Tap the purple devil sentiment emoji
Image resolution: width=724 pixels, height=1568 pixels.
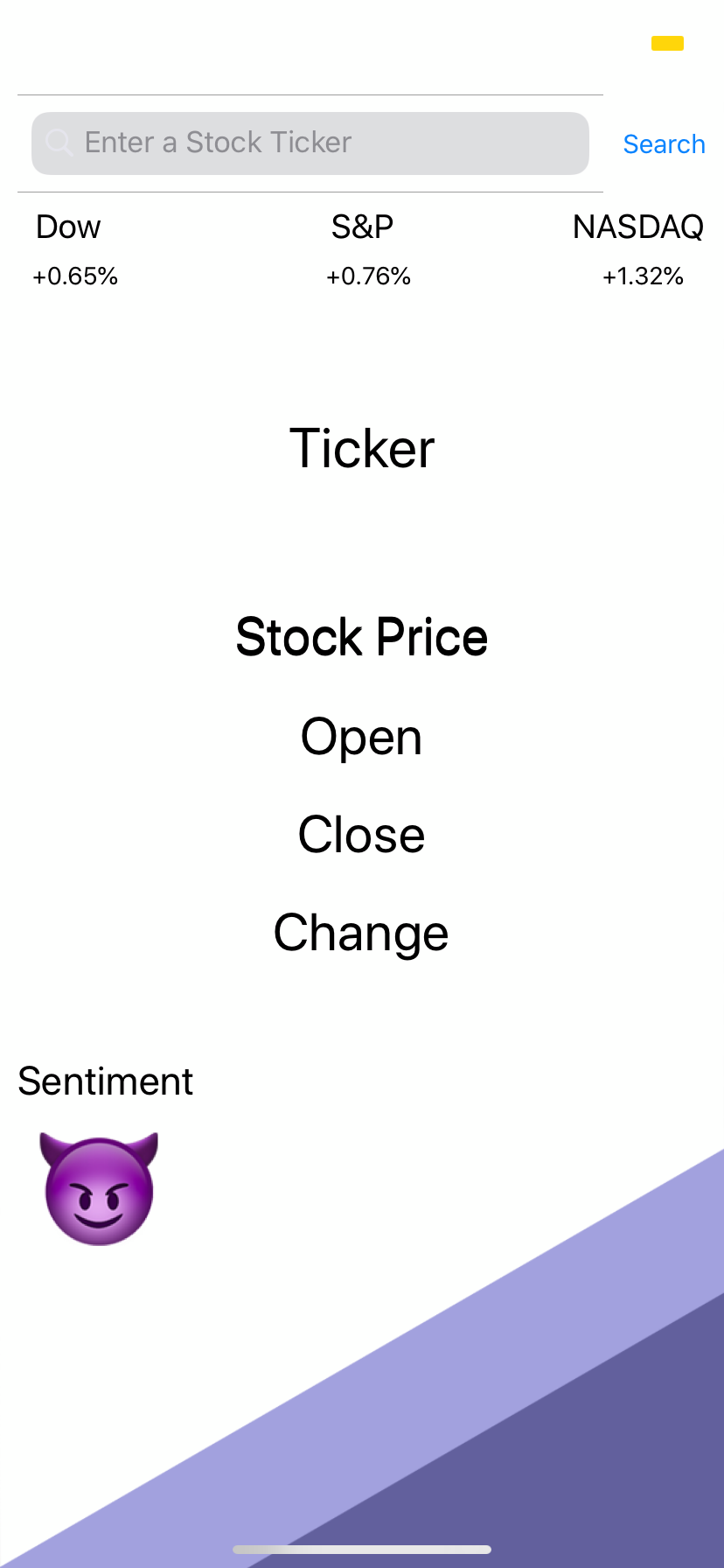pos(99,1188)
